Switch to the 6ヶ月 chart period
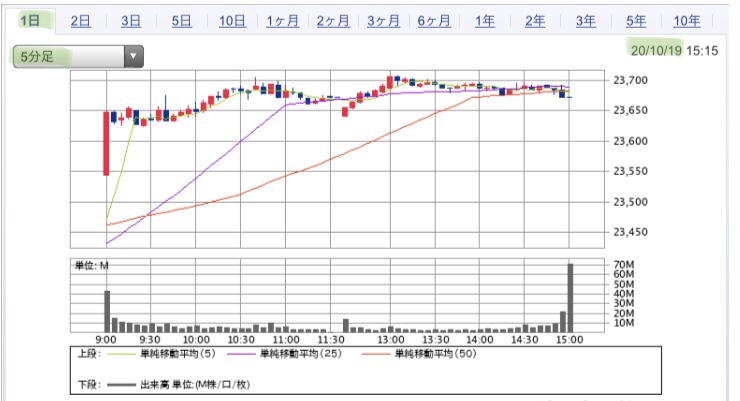 click(434, 21)
